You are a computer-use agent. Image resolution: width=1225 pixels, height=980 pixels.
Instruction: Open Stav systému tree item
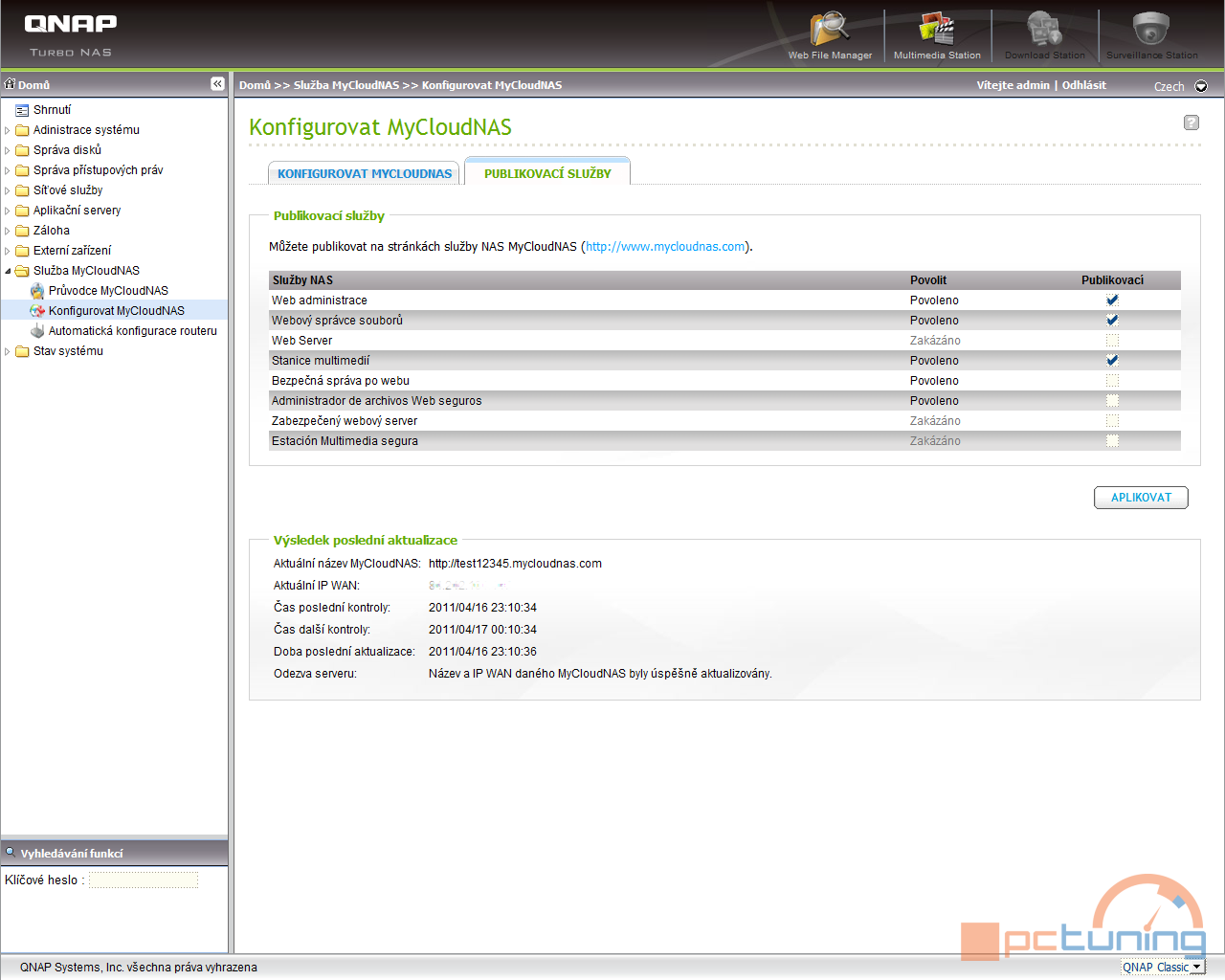pos(68,351)
